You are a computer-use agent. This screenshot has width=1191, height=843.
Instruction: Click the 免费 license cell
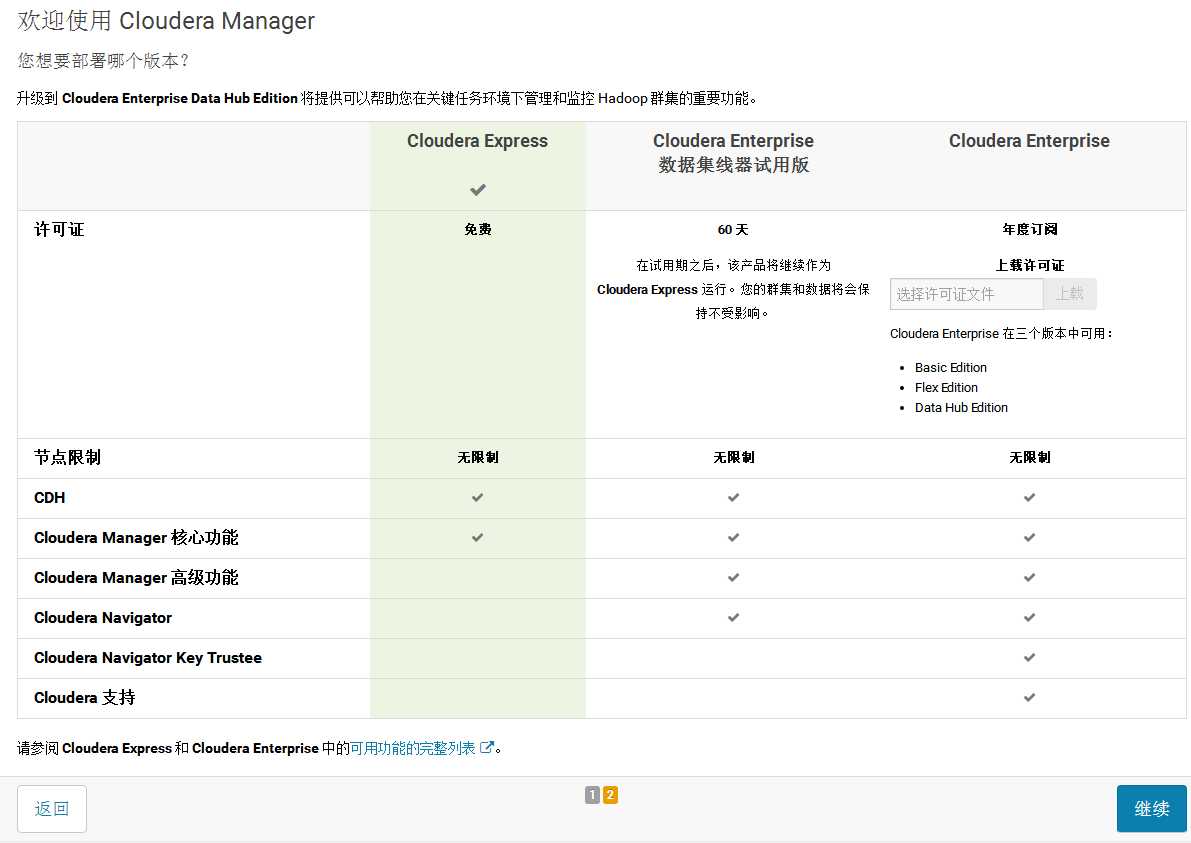point(478,229)
